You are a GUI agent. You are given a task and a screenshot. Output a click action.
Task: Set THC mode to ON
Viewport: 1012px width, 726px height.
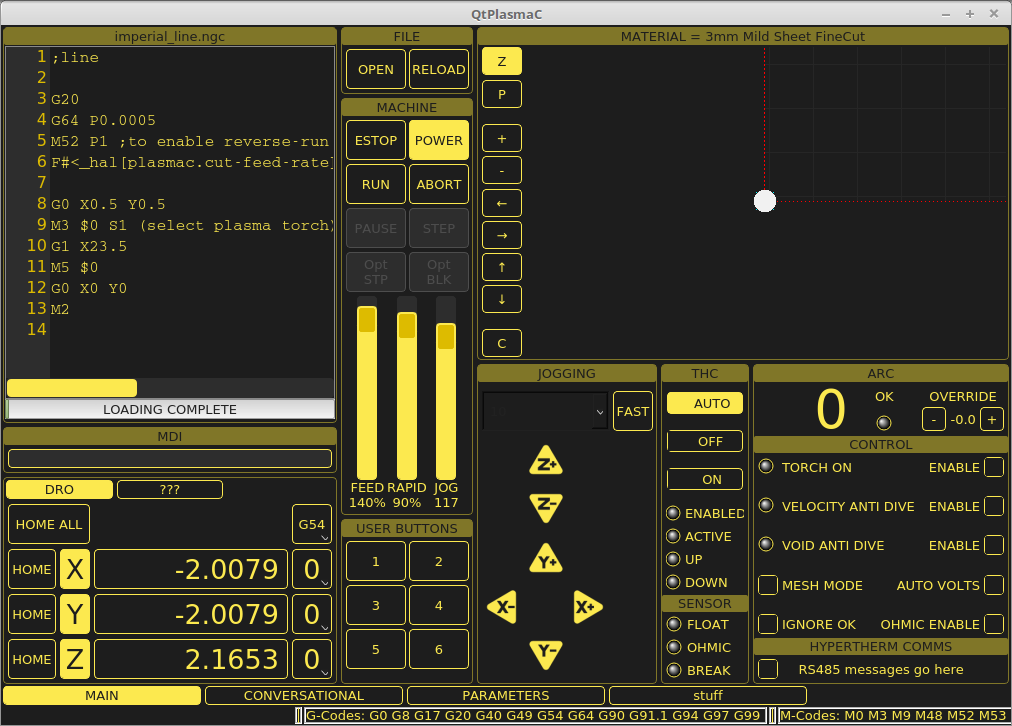point(705,479)
